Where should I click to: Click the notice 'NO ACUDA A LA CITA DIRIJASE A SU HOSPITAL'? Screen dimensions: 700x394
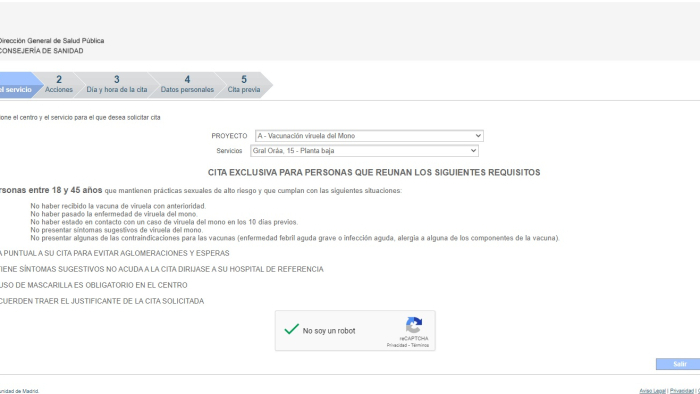pyautogui.click(x=161, y=269)
